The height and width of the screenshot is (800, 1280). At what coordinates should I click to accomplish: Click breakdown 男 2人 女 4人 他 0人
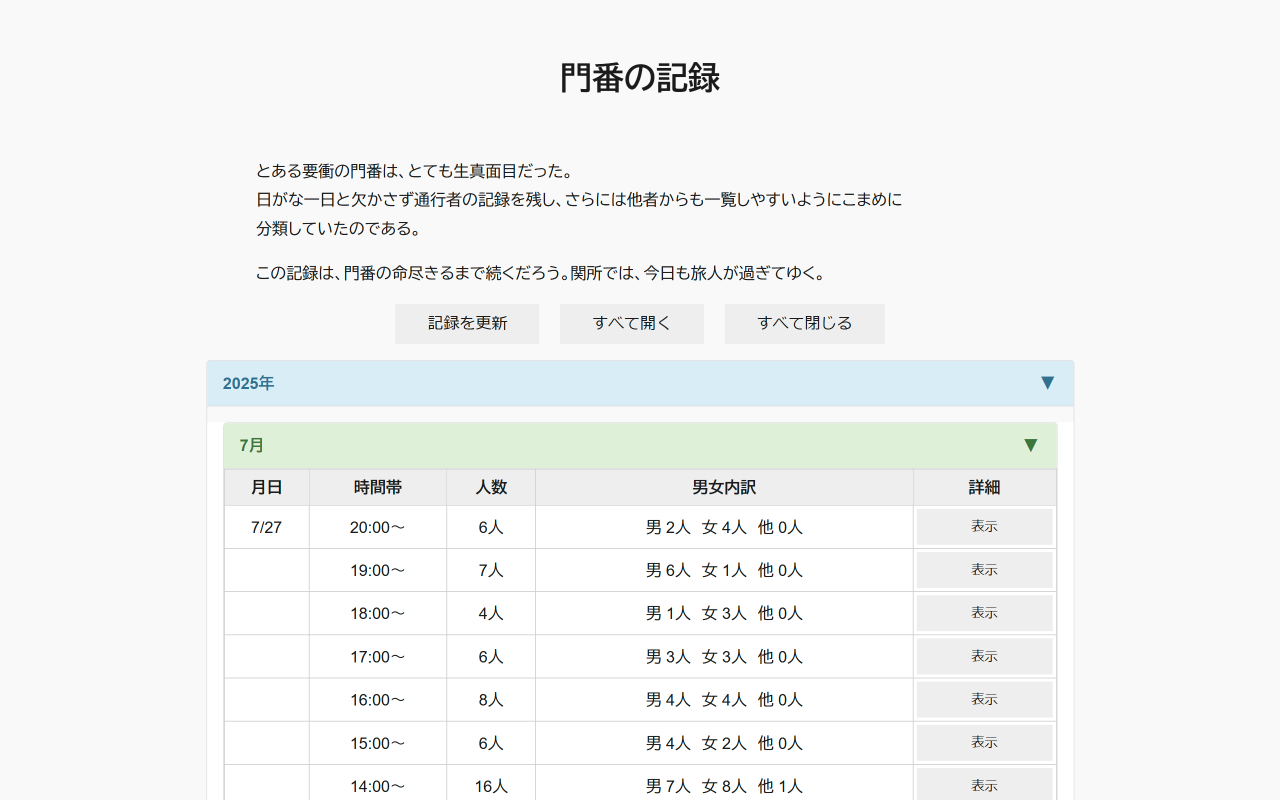click(x=724, y=527)
